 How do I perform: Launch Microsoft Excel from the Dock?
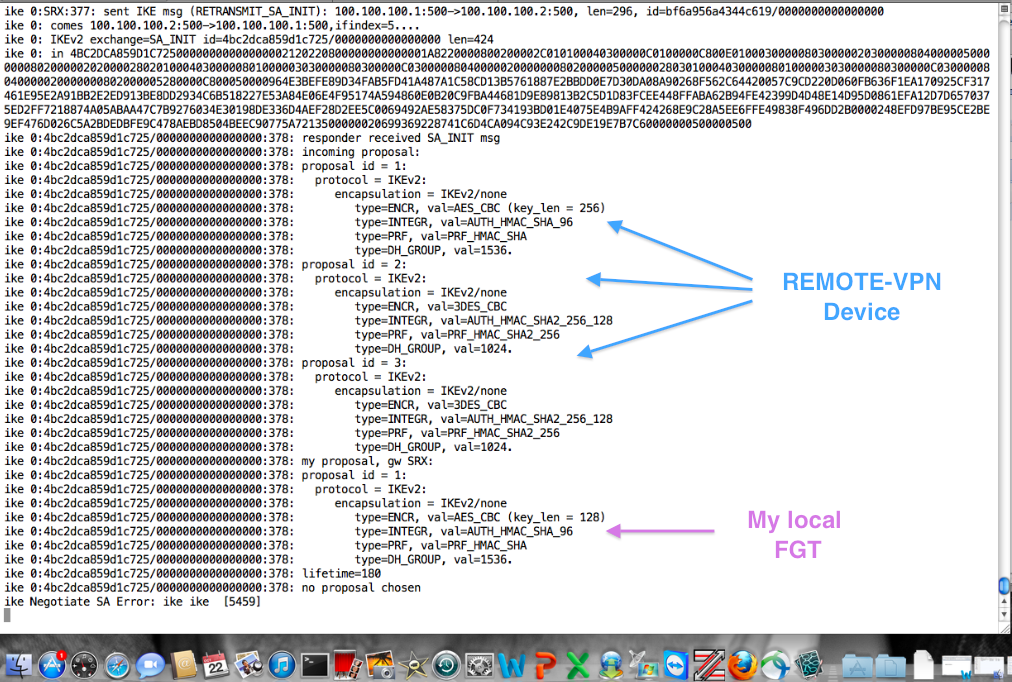click(578, 665)
